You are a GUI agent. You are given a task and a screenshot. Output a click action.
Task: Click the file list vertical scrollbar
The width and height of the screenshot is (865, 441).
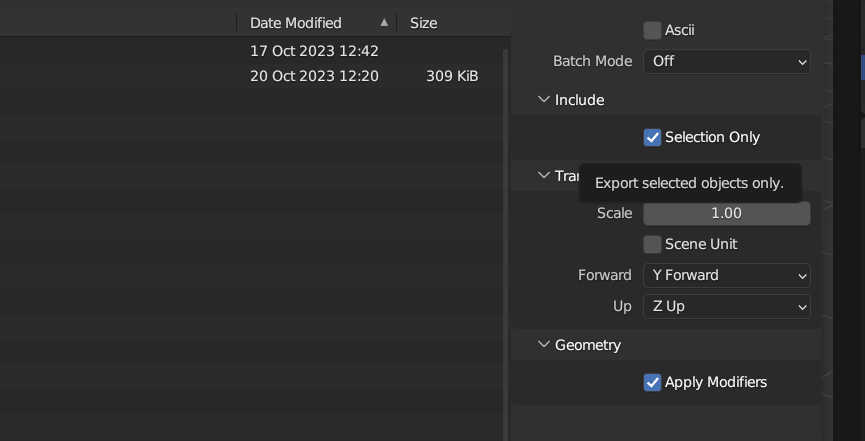pyautogui.click(x=505, y=200)
